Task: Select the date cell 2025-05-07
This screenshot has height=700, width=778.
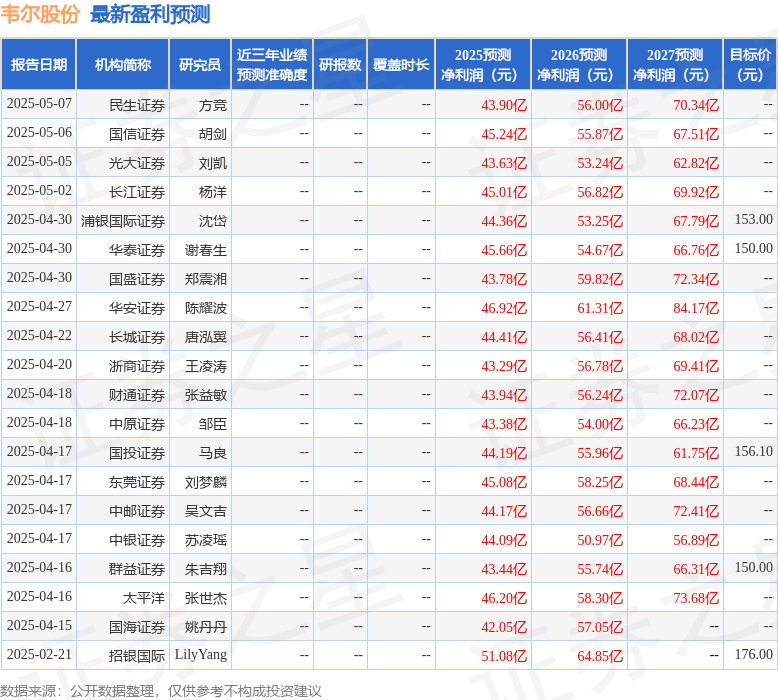Action: click(39, 104)
